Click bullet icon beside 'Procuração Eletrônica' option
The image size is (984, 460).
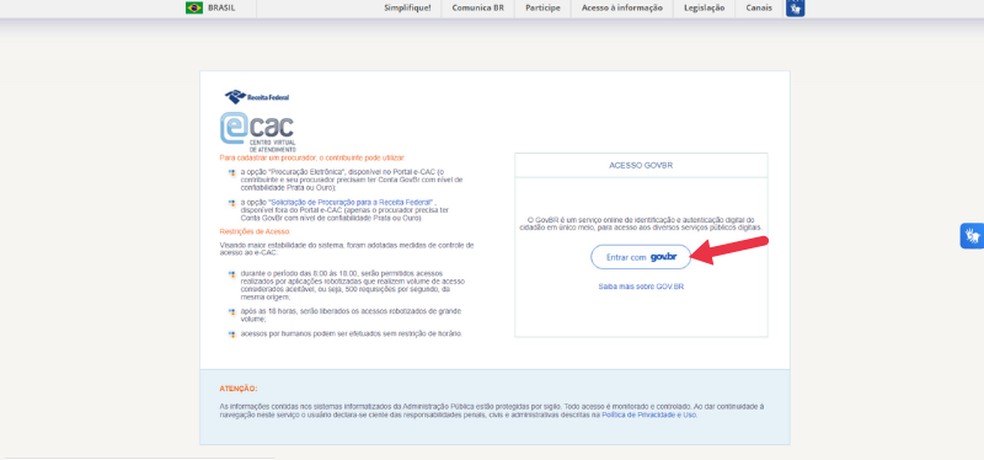232,172
